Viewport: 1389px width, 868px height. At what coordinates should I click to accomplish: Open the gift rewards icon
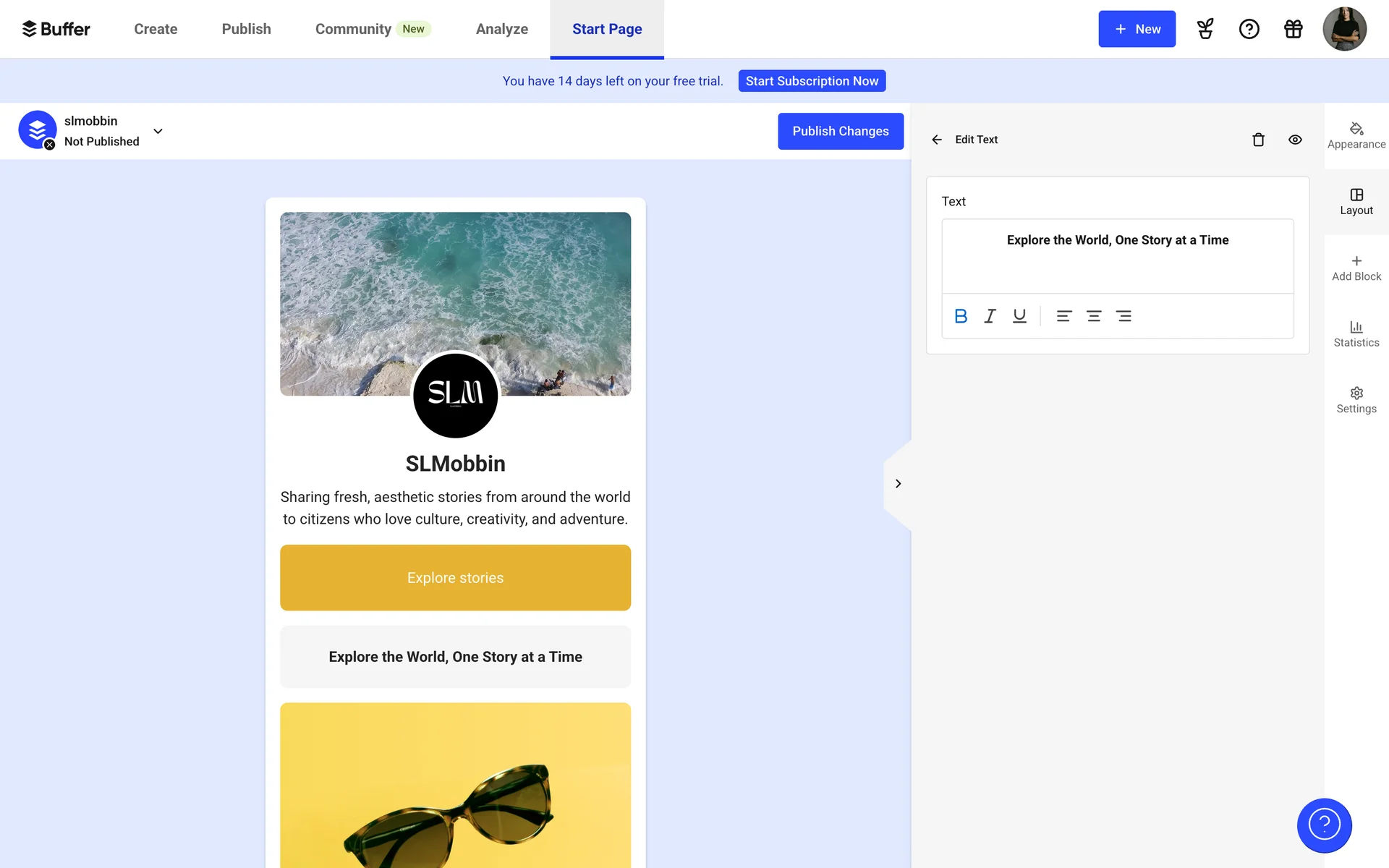coord(1293,29)
